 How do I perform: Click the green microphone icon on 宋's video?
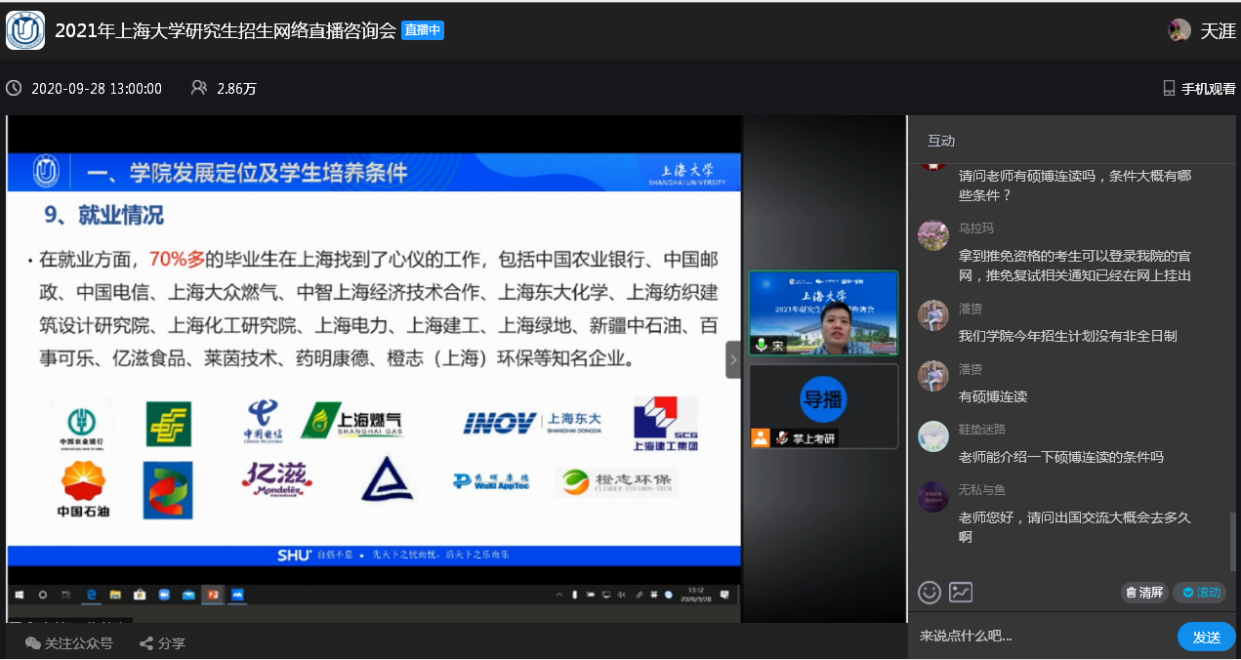click(761, 345)
